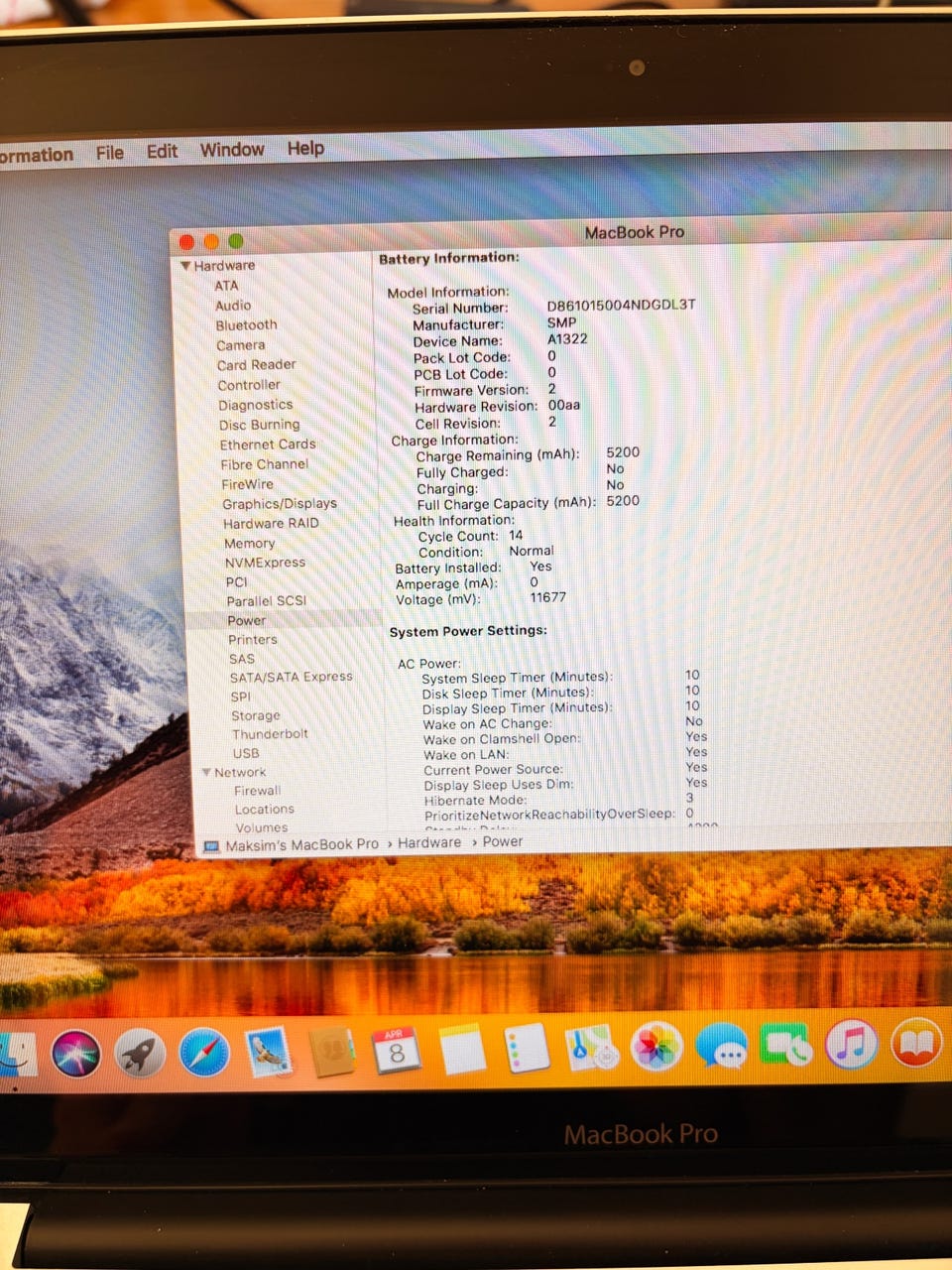
Task: Select Firewall under Network
Action: [x=258, y=791]
